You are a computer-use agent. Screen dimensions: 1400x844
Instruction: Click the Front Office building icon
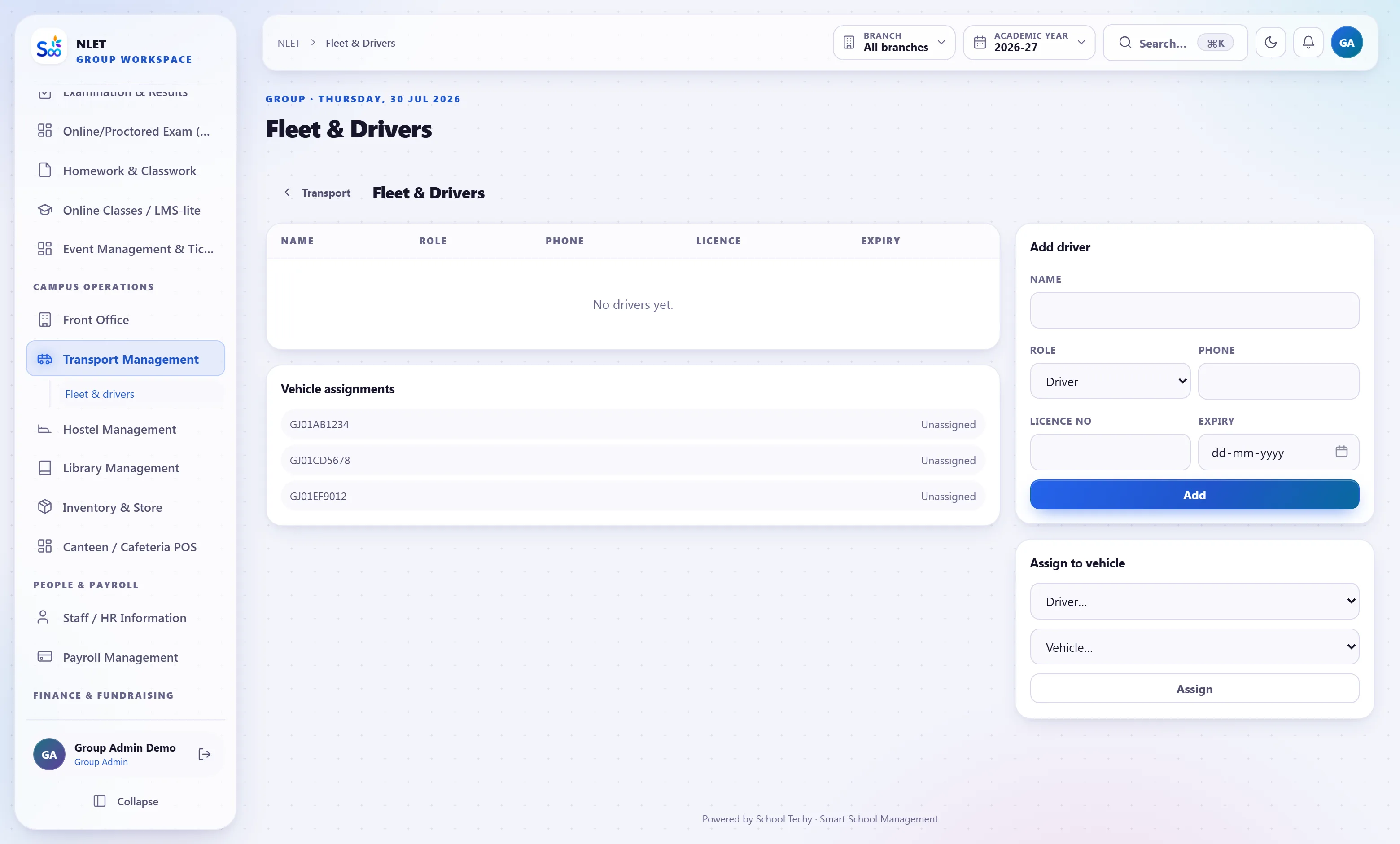click(45, 319)
